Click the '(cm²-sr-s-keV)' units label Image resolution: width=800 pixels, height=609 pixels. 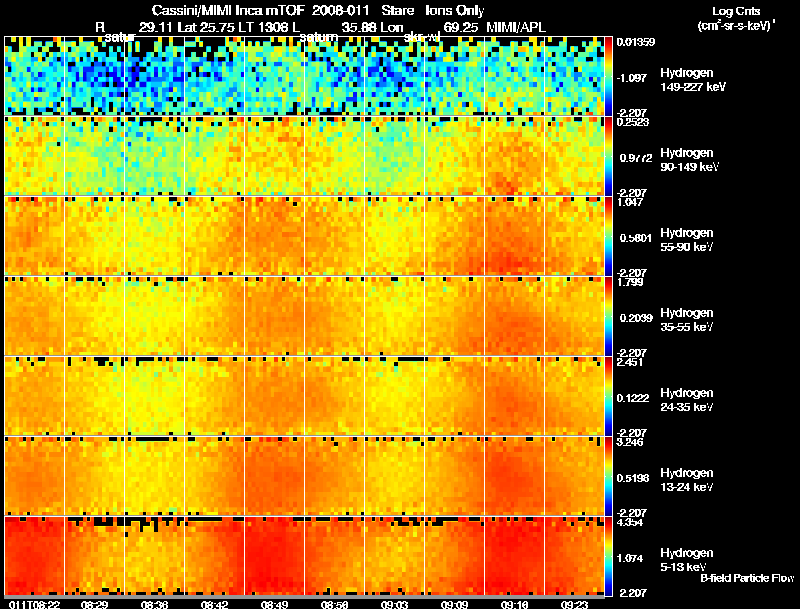[x=736, y=25]
